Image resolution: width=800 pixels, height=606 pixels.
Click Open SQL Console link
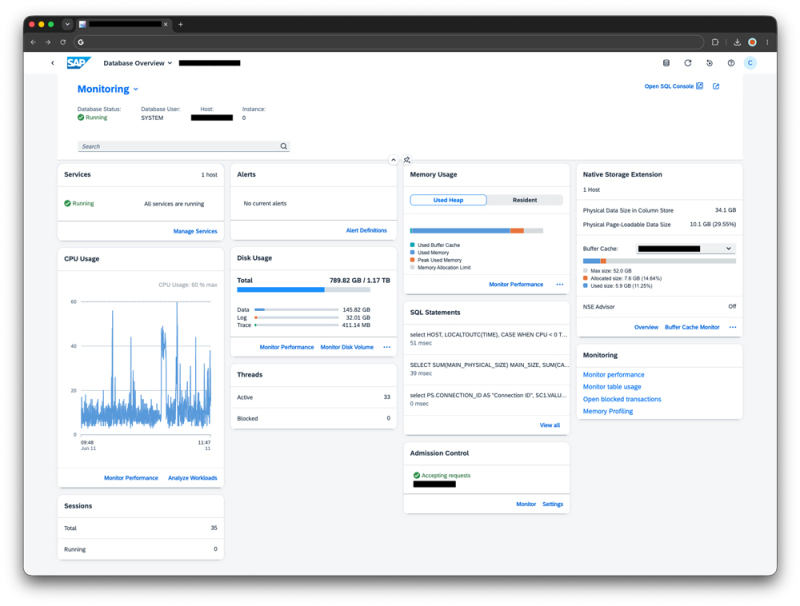click(x=673, y=86)
